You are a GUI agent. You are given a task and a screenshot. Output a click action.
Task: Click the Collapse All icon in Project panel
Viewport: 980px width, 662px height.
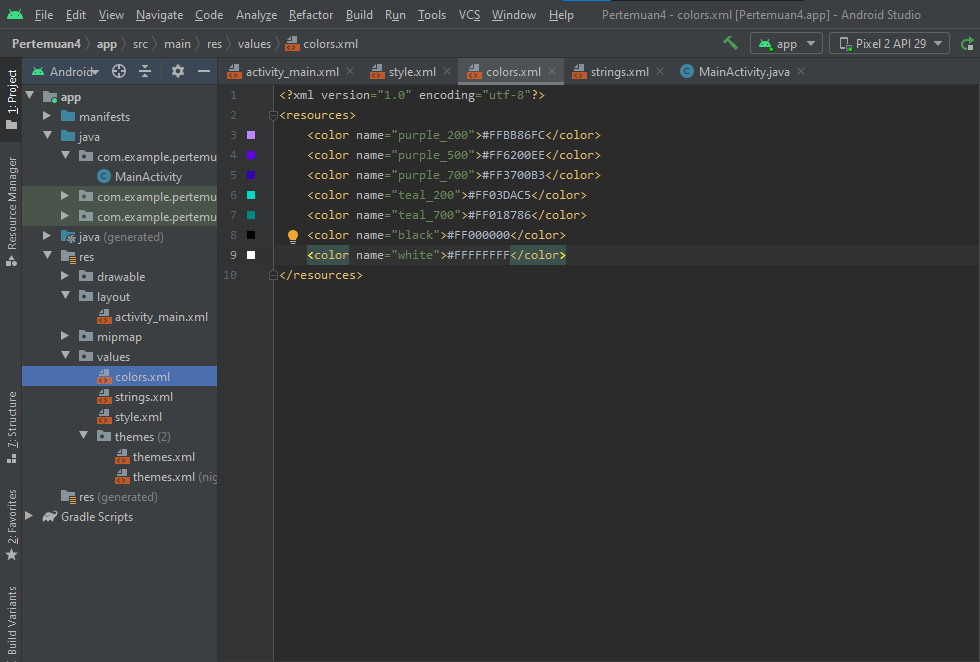click(145, 71)
